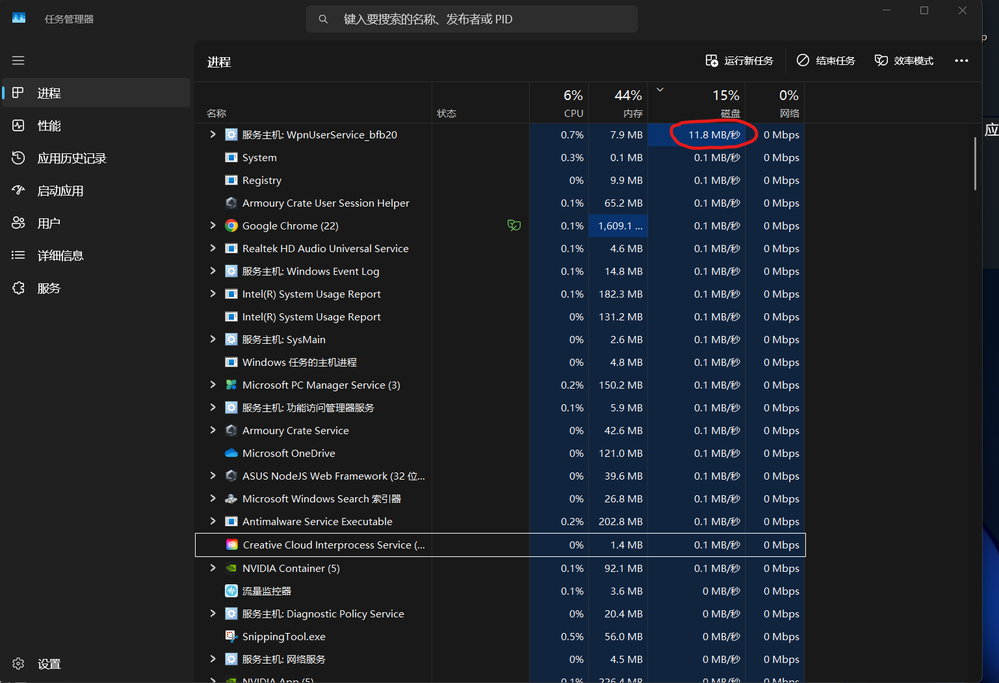The height and width of the screenshot is (683, 999).
Task: Click the NVIDIA Container icon
Action: [231, 568]
